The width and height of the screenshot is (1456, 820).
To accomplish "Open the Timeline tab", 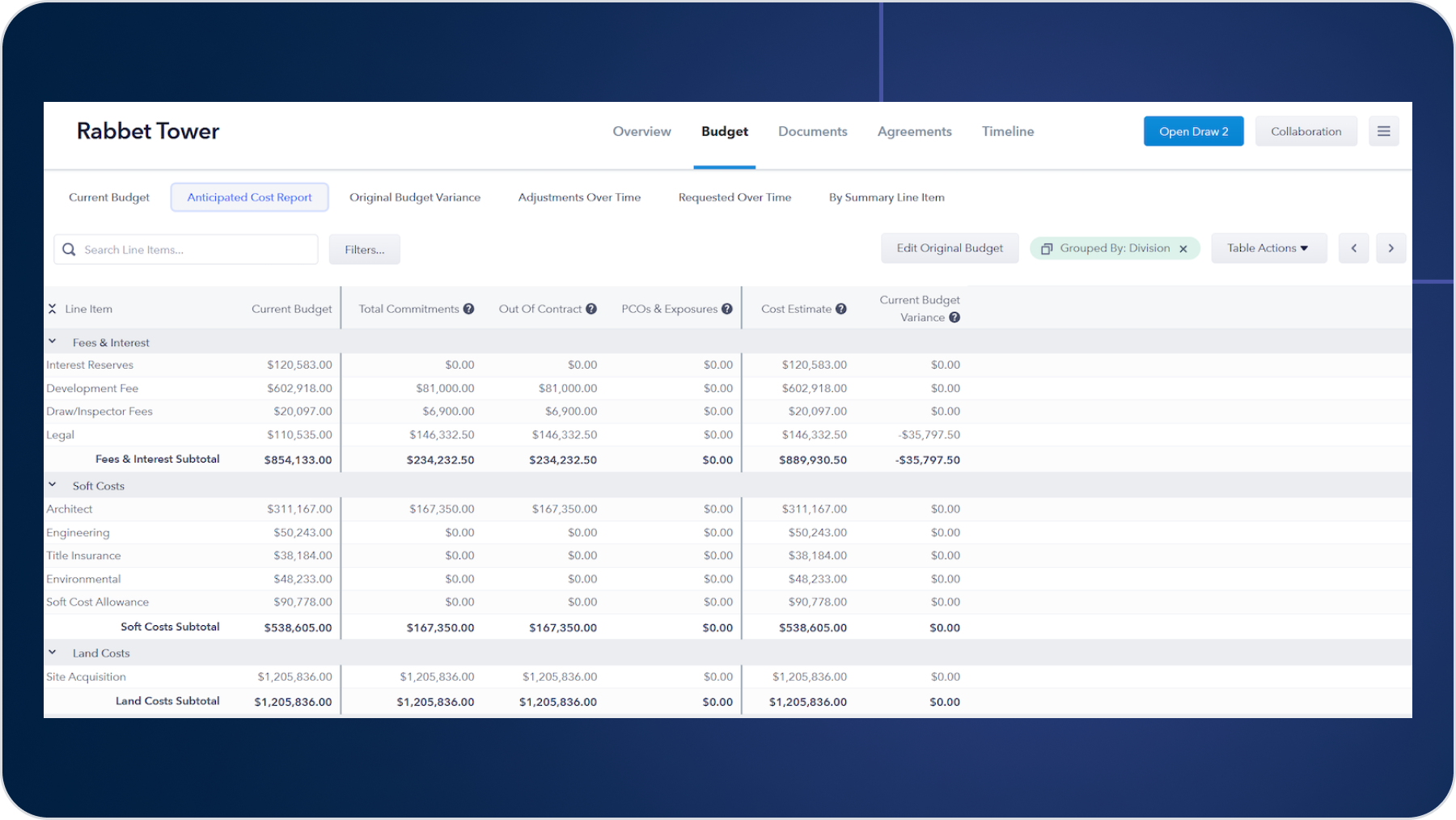I will click(x=1008, y=132).
